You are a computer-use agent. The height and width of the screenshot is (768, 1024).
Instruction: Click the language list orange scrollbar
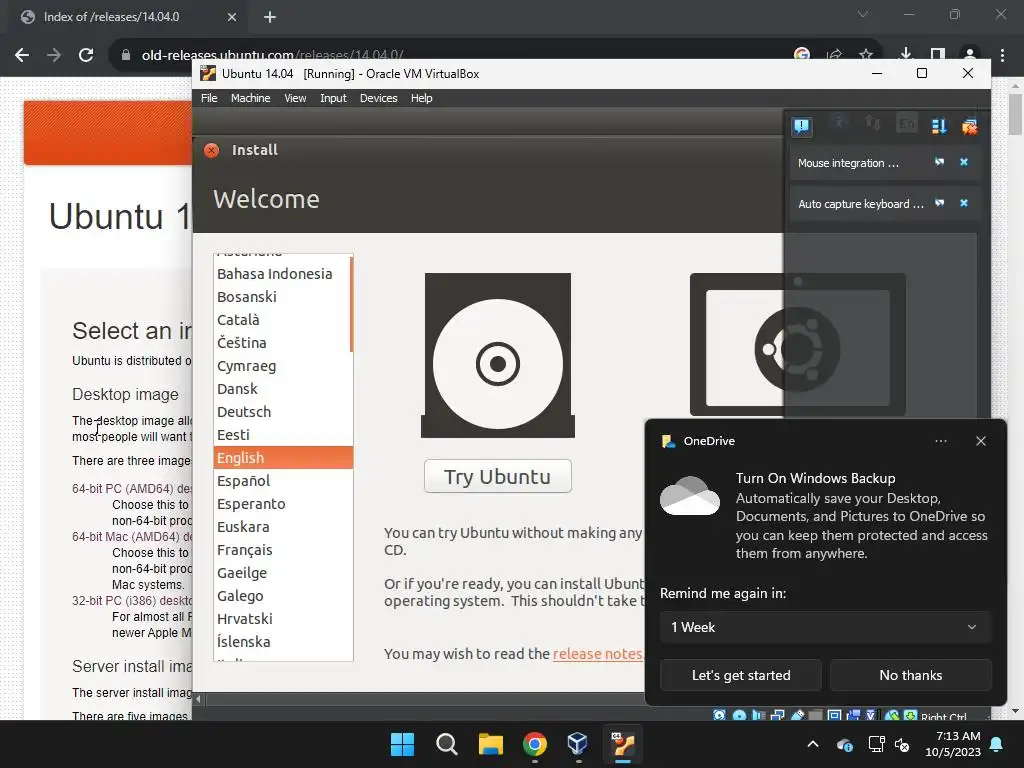pos(351,305)
